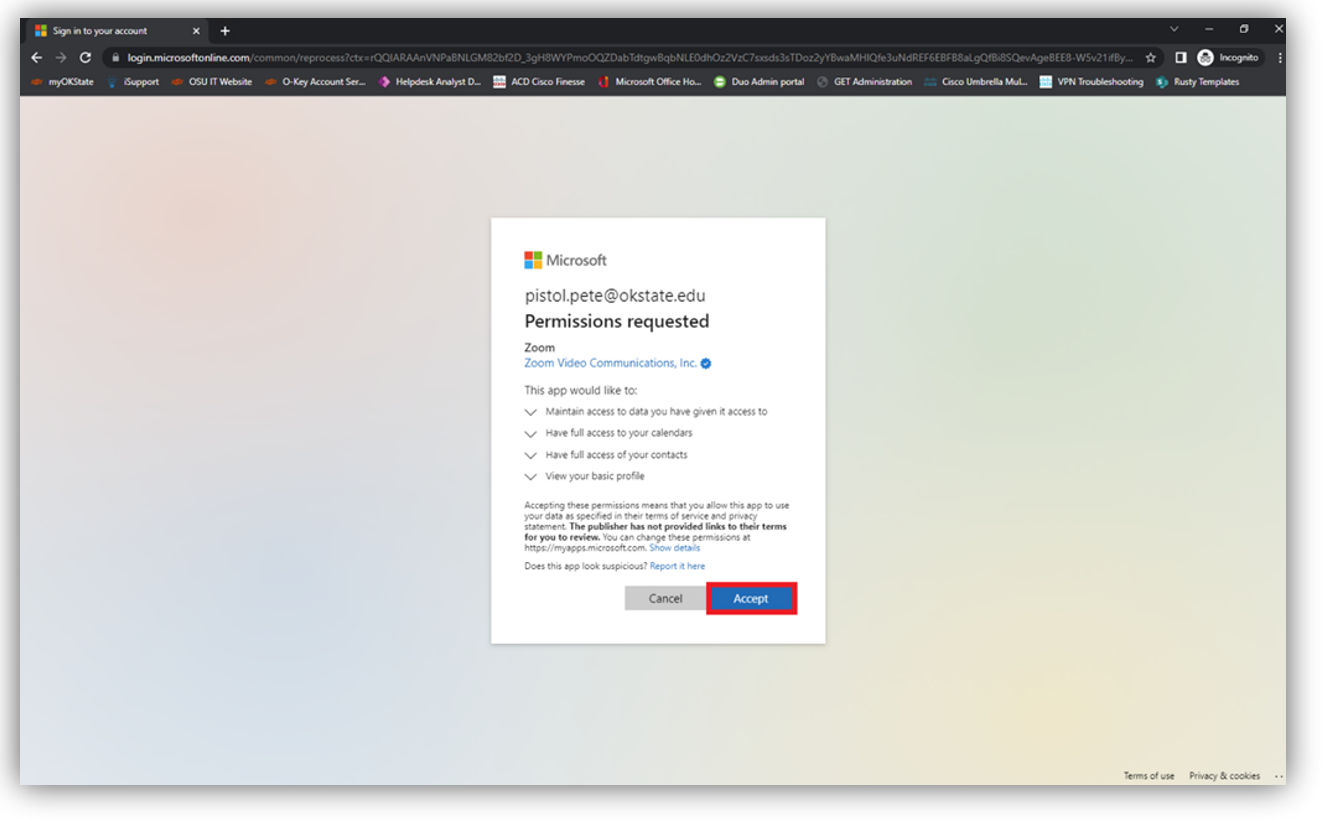Expand the 'View your basic profile' permission
Screen dimensions: 1323x820
[530, 476]
